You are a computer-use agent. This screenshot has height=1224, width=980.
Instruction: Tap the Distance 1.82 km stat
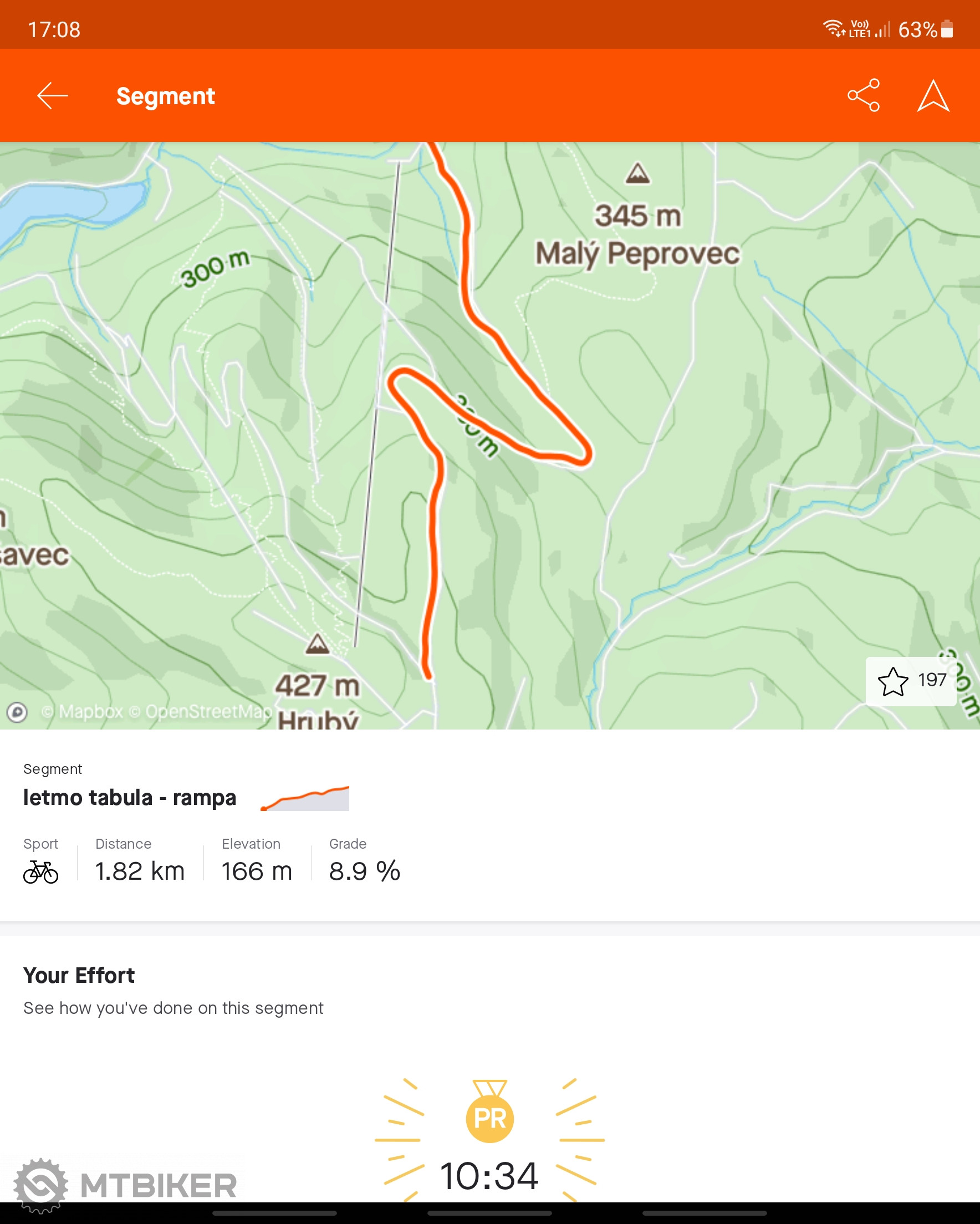tap(140, 860)
